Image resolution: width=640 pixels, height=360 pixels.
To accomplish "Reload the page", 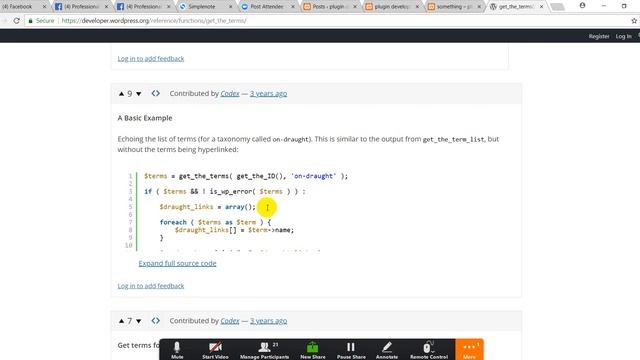I will pos(16,20).
